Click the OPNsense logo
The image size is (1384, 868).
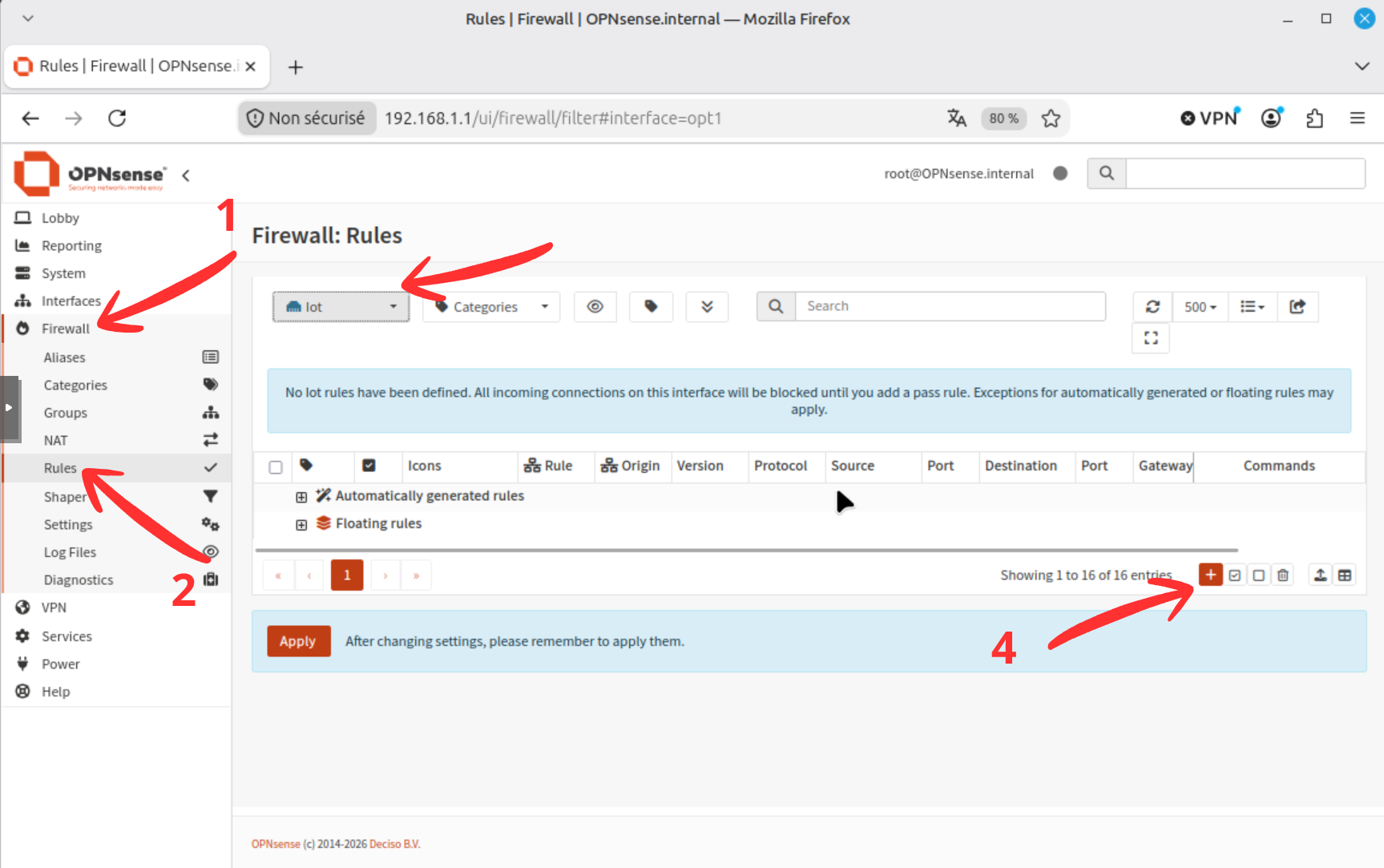[90, 174]
